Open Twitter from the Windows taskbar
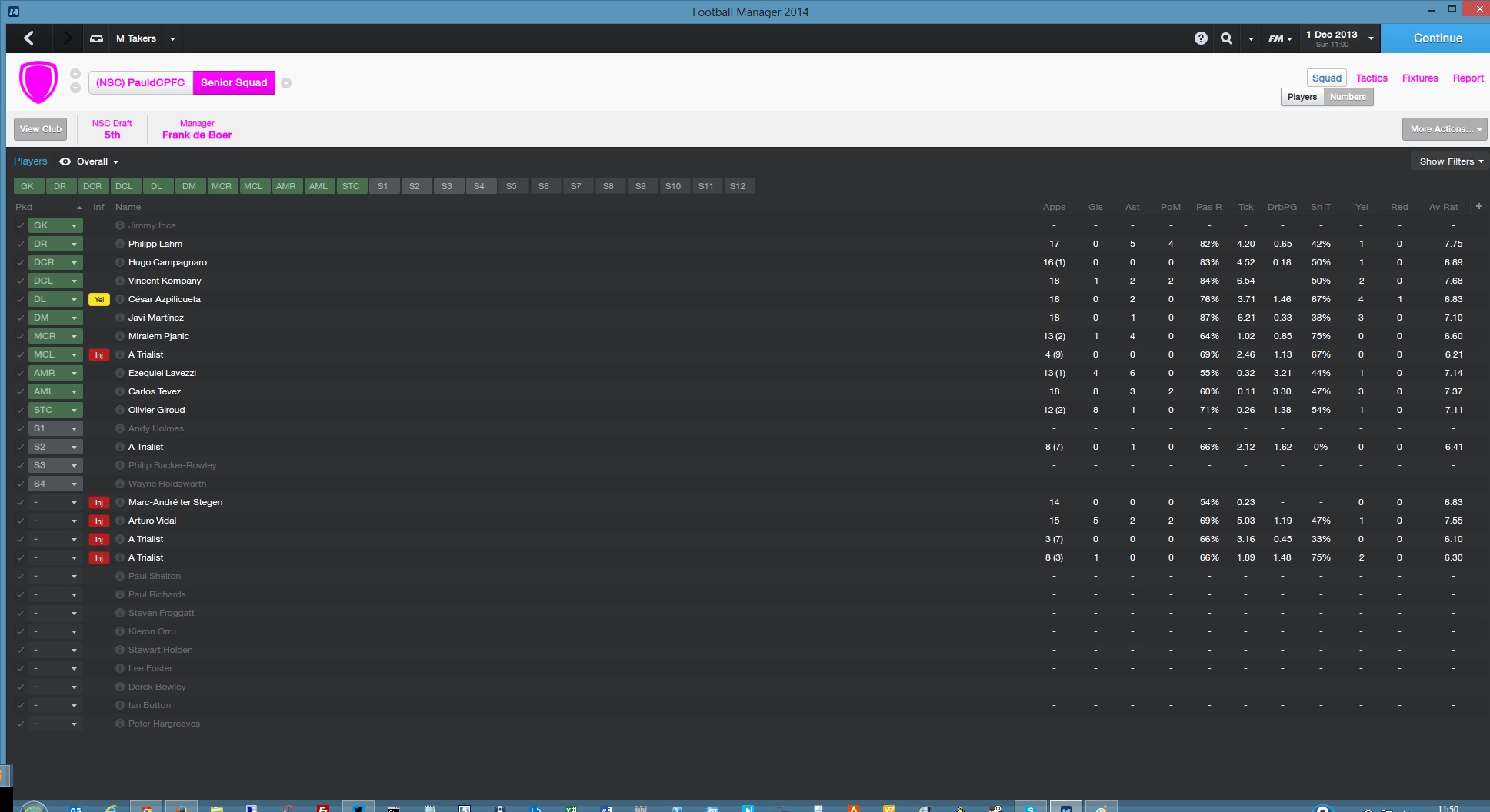Screen dimensions: 1490x812 [358, 807]
